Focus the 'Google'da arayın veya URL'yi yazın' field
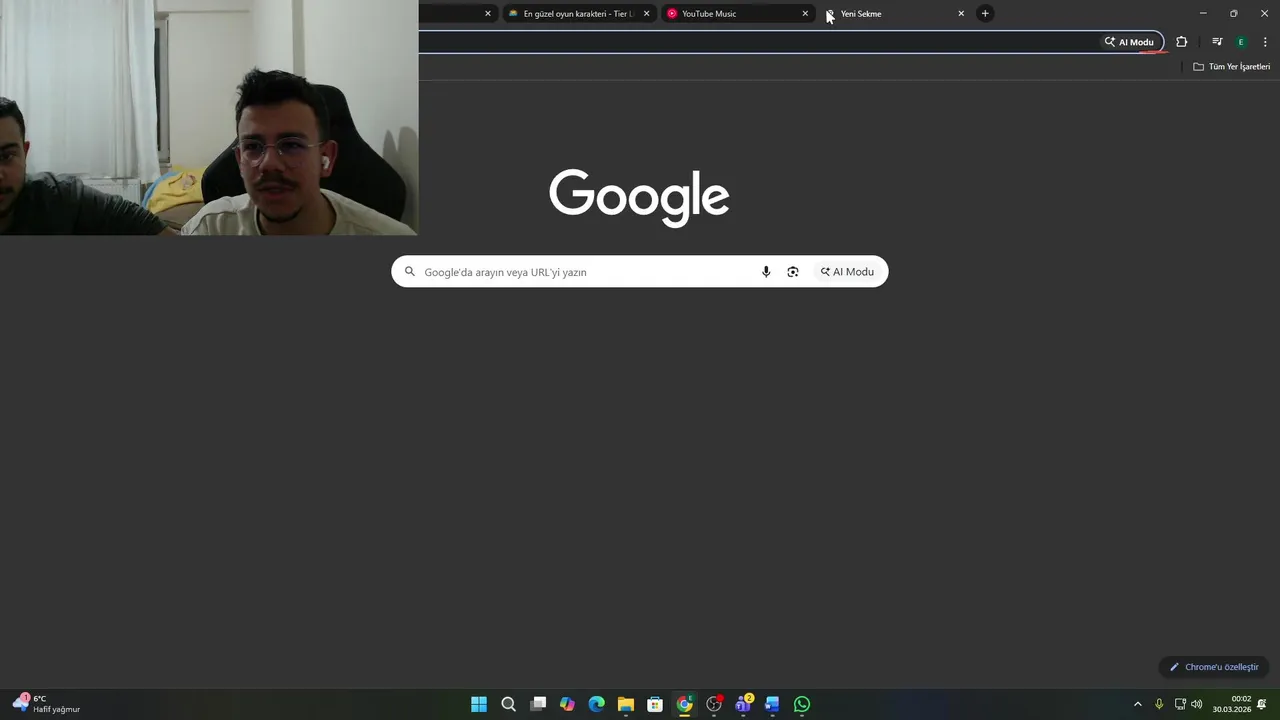 [x=639, y=272]
